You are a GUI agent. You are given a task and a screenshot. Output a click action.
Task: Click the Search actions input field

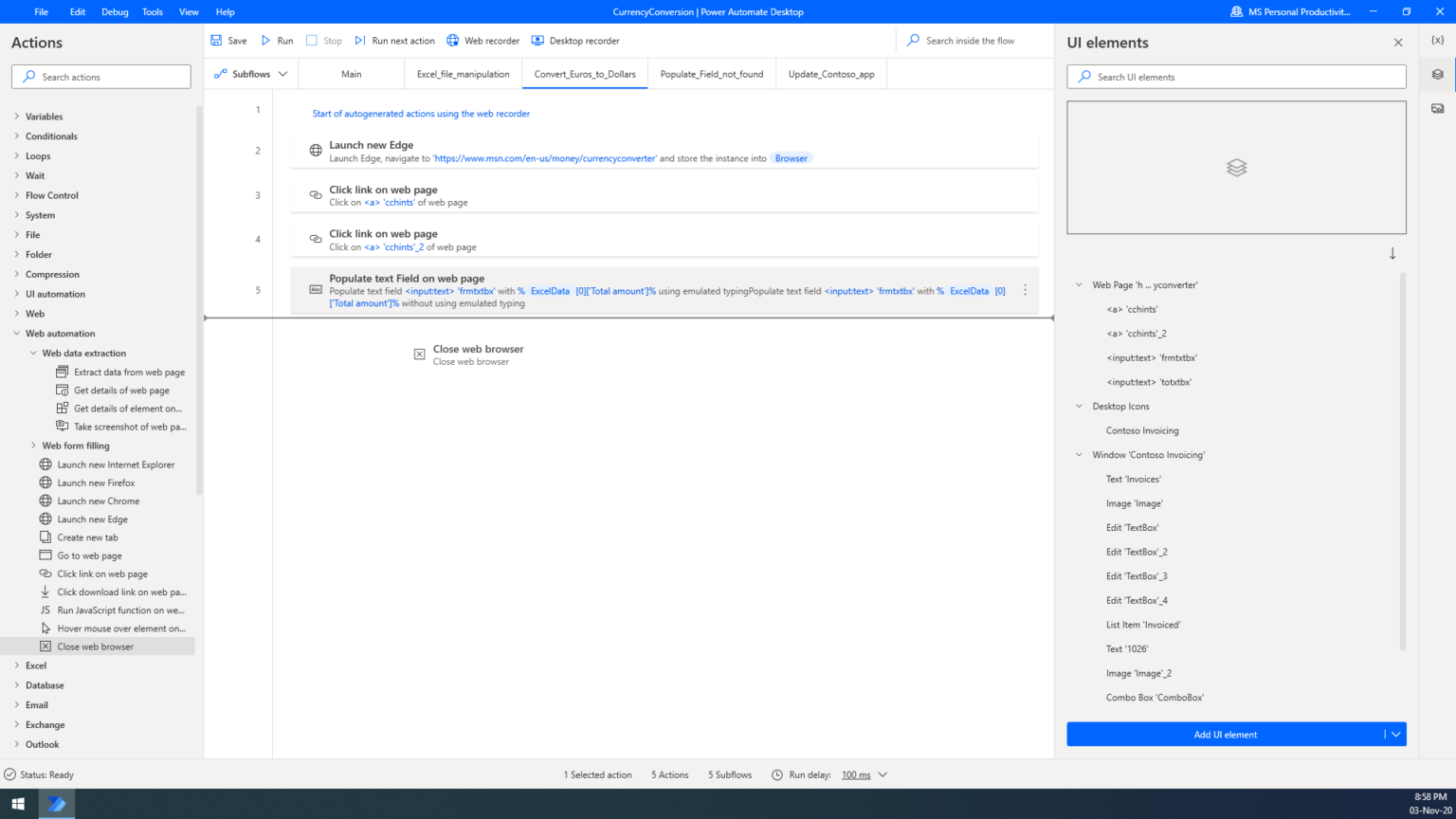pos(101,77)
